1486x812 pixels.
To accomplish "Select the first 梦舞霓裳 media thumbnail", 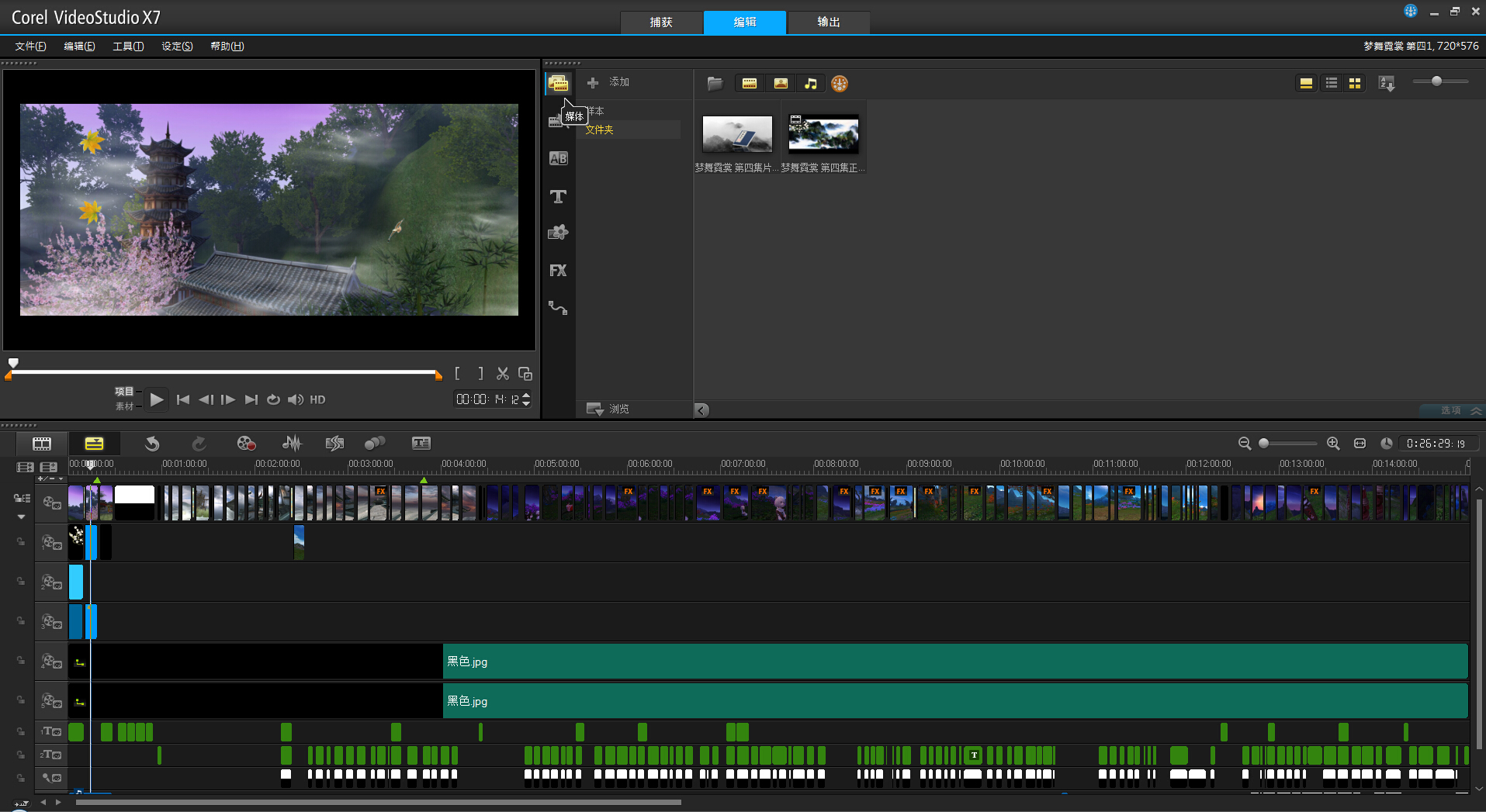I will [736, 135].
